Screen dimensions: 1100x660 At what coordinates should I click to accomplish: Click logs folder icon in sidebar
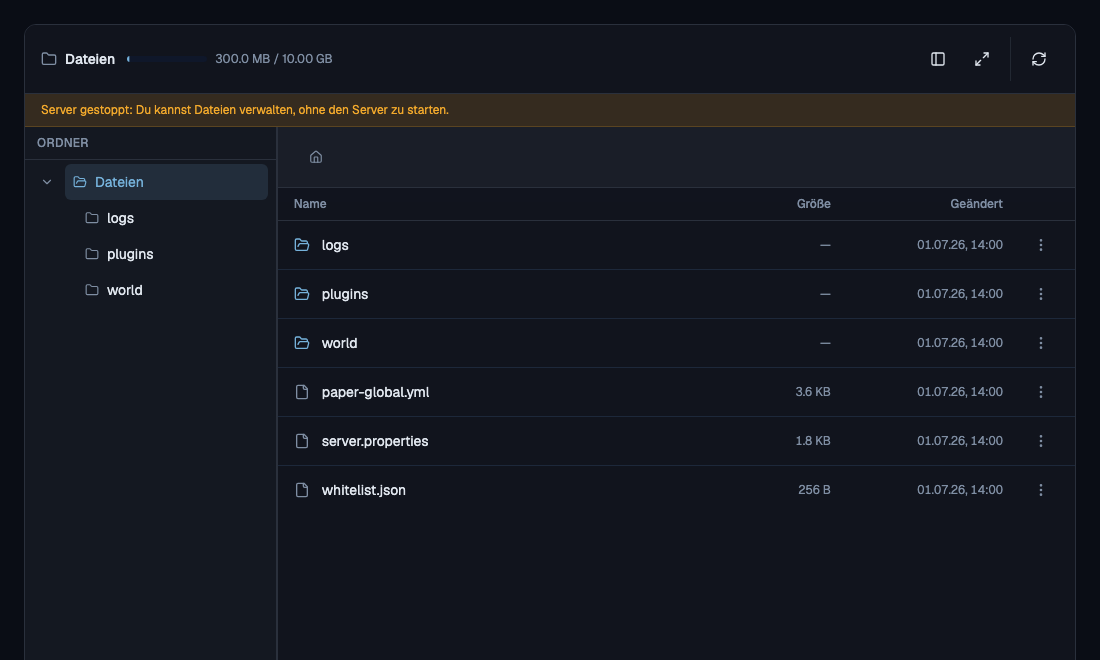click(92, 218)
